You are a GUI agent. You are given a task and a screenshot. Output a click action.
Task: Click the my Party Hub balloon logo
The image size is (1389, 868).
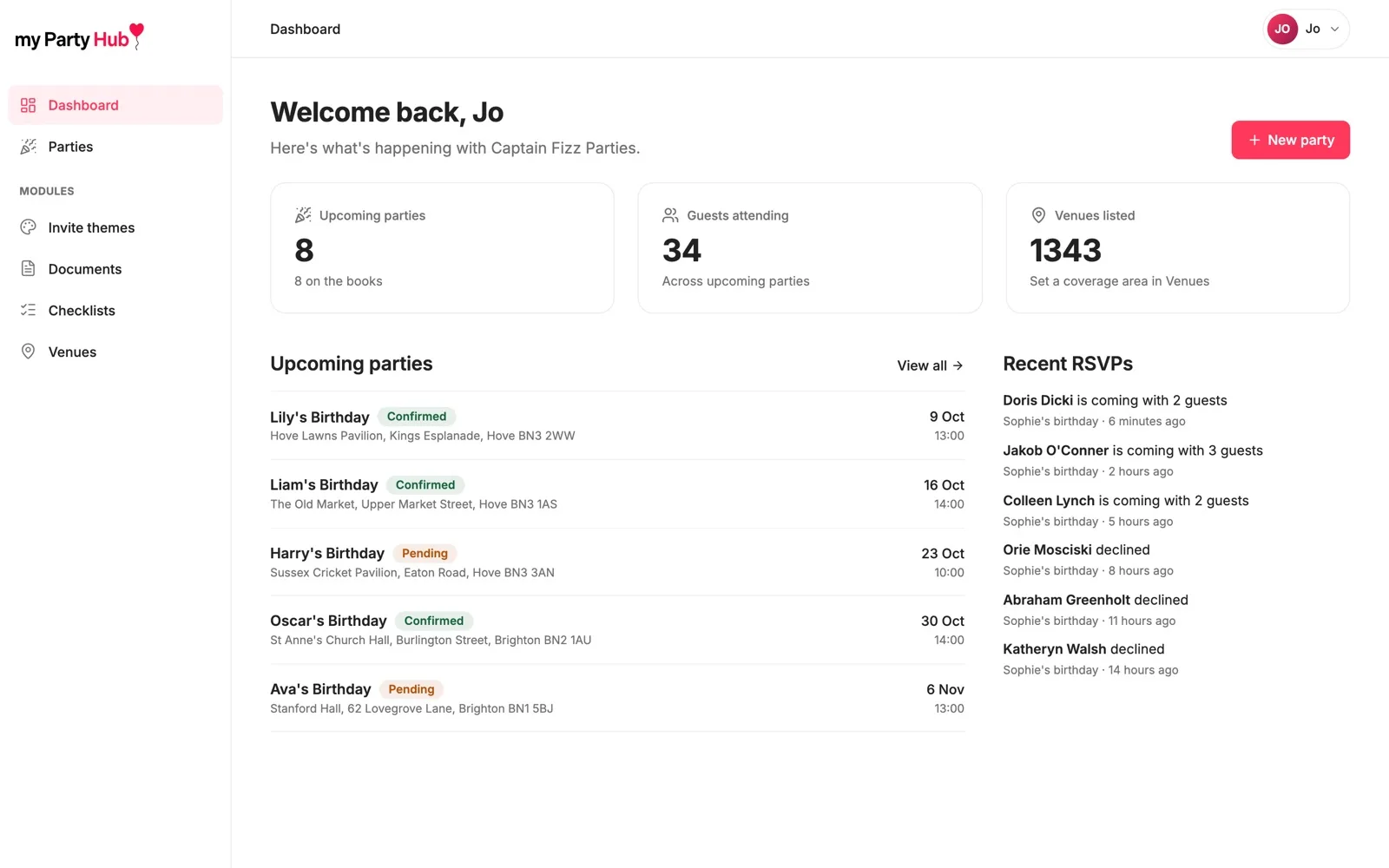(x=79, y=37)
